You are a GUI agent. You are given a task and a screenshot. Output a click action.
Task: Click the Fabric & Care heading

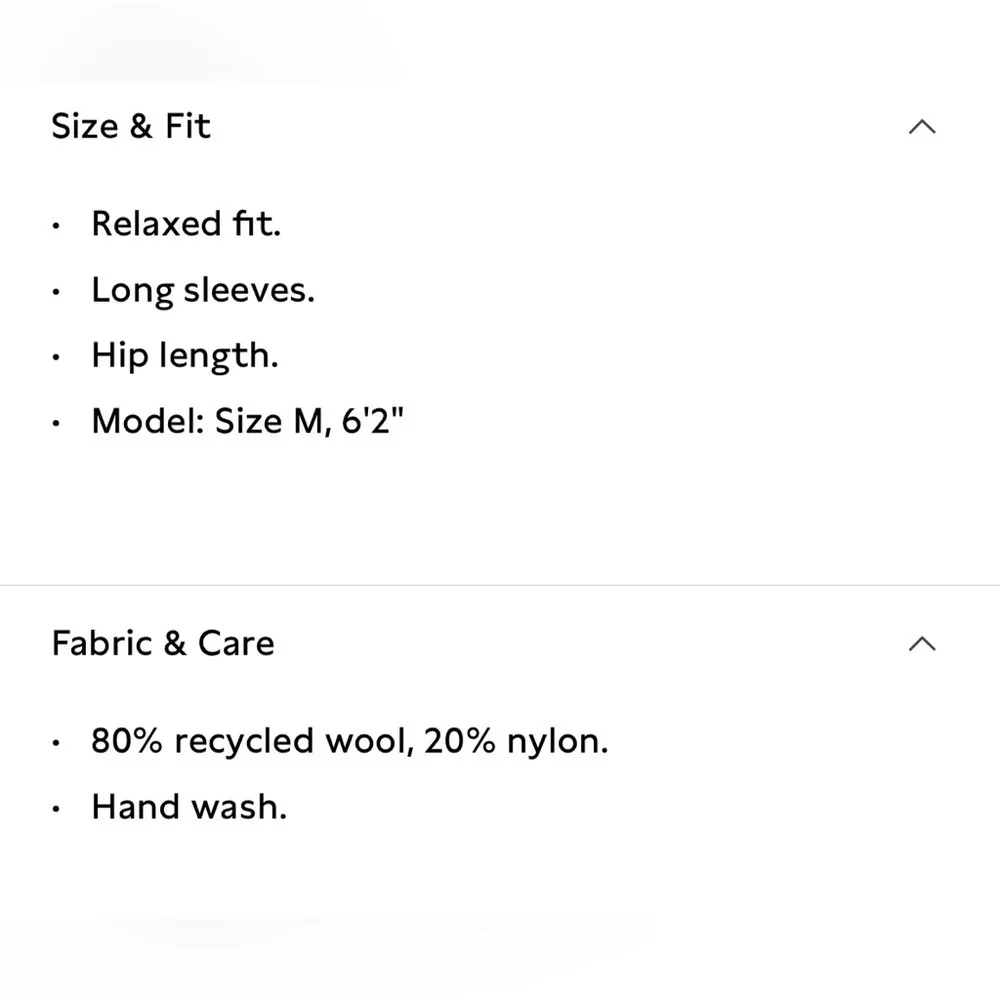163,643
